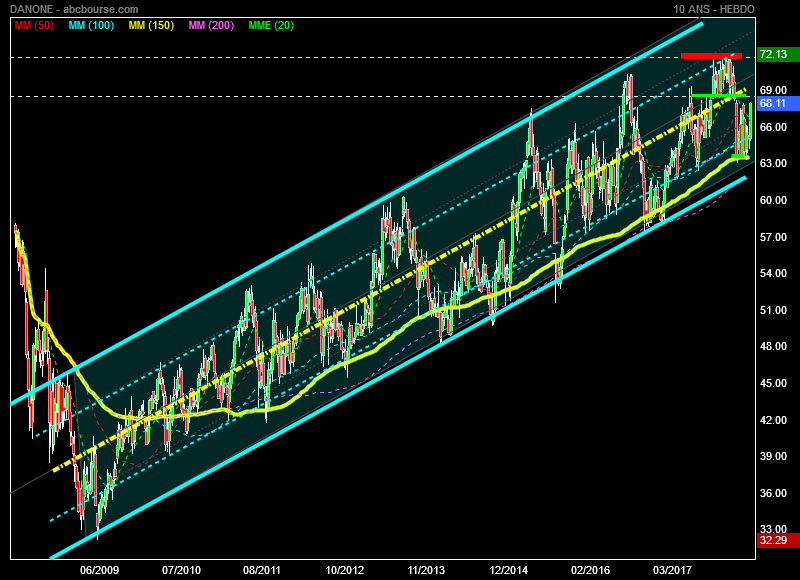Image resolution: width=800 pixels, height=580 pixels.
Task: Click the 60.00 price axis label
Action: tap(773, 200)
